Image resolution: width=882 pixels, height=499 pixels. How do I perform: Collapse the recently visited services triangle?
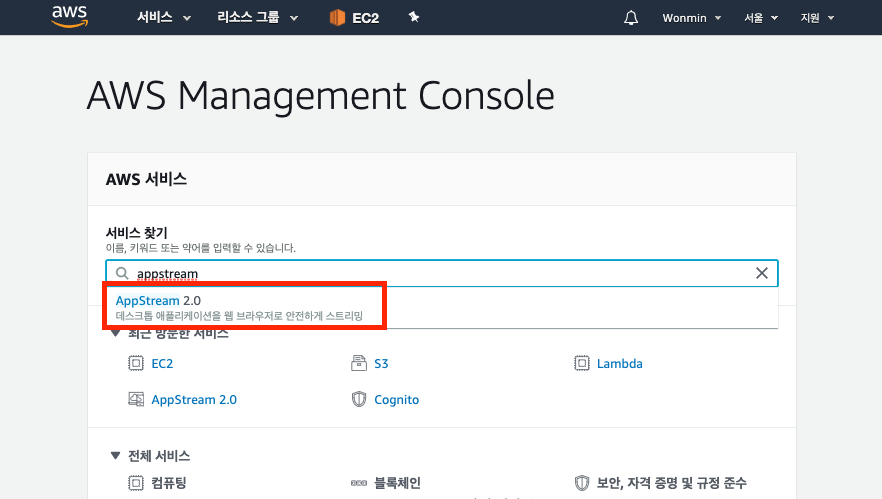[115, 333]
